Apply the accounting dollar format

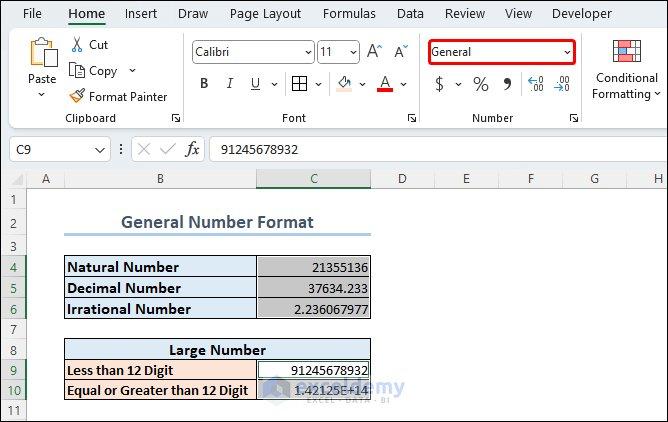(x=439, y=84)
